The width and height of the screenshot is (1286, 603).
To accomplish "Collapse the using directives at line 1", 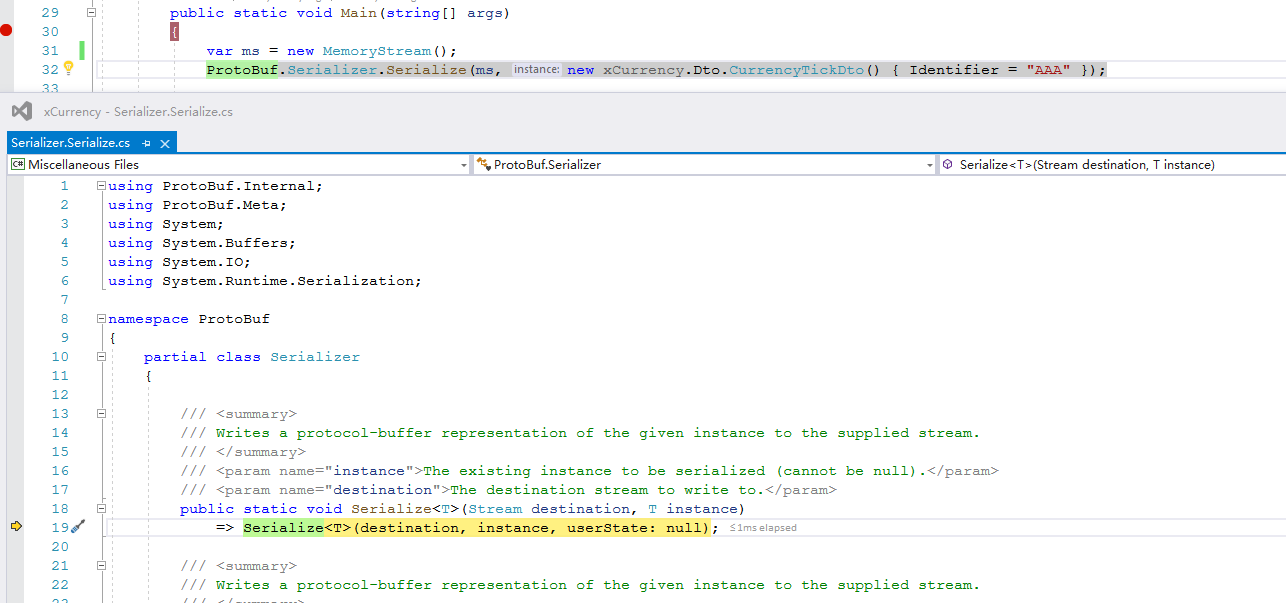I will (101, 186).
